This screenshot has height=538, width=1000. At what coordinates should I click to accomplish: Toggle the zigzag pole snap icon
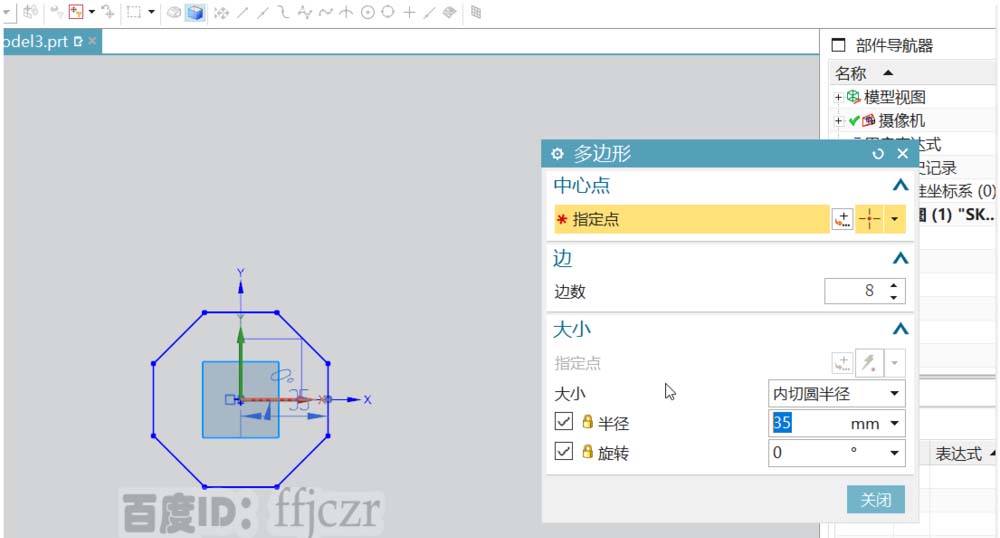click(x=305, y=12)
